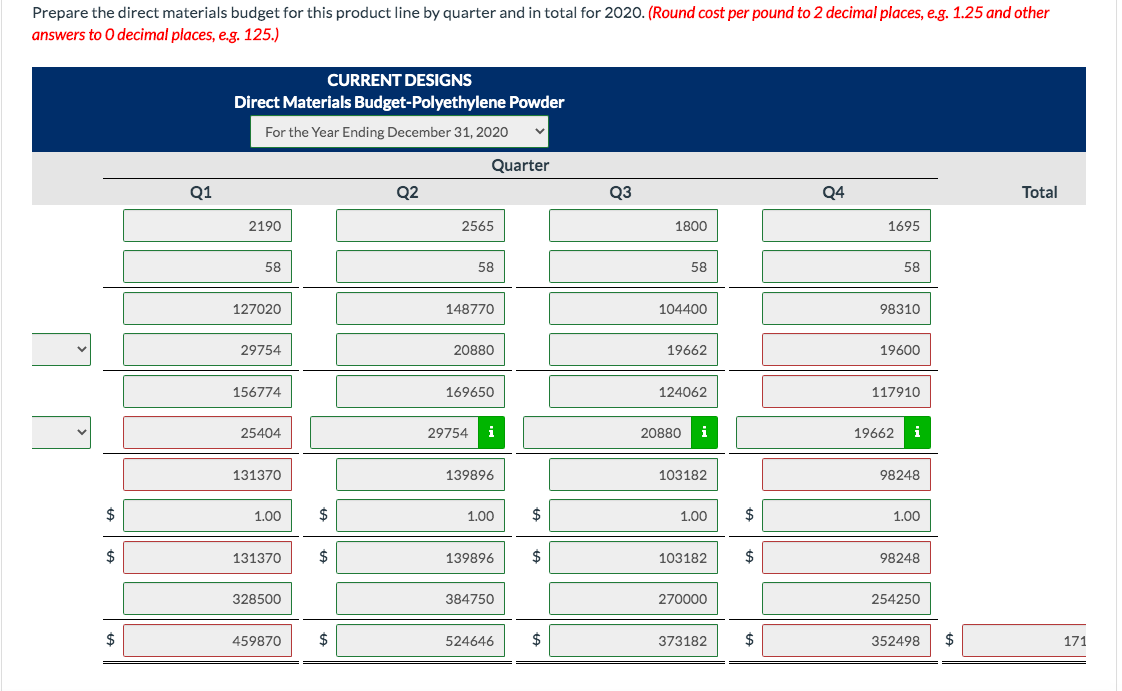Click Q1 field showing 328500

click(x=208, y=599)
